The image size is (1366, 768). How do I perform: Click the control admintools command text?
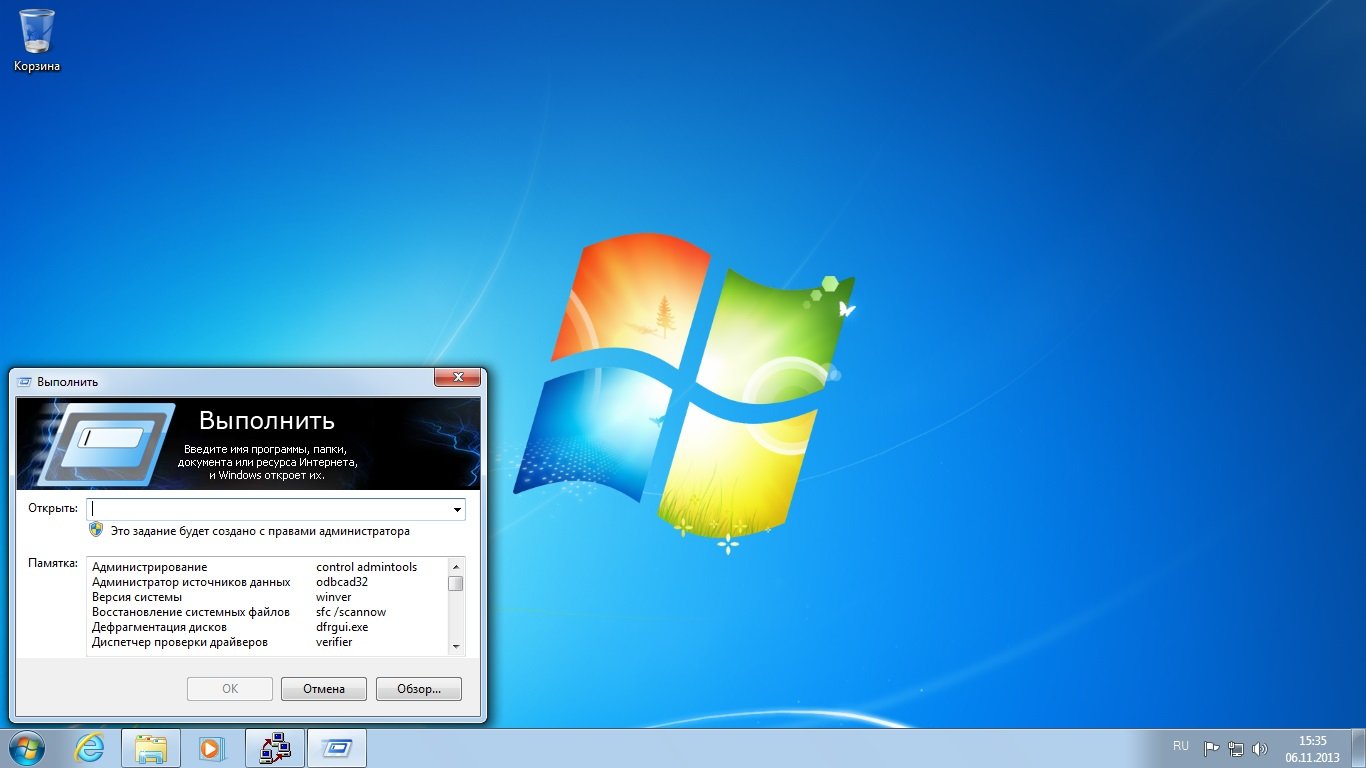[x=366, y=567]
